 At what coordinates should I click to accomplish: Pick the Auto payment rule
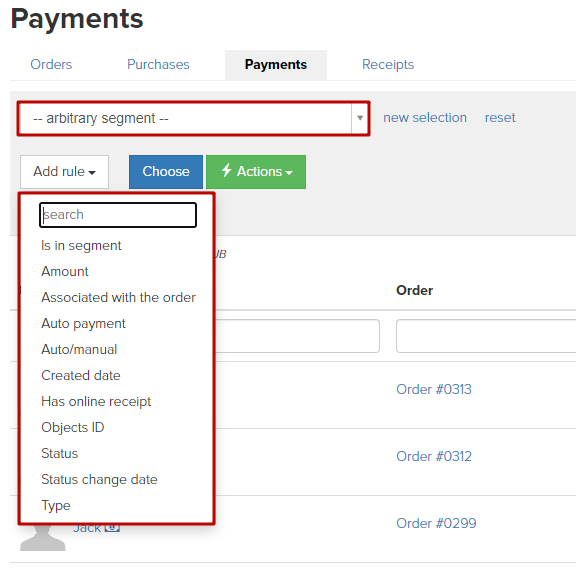[x=83, y=324]
